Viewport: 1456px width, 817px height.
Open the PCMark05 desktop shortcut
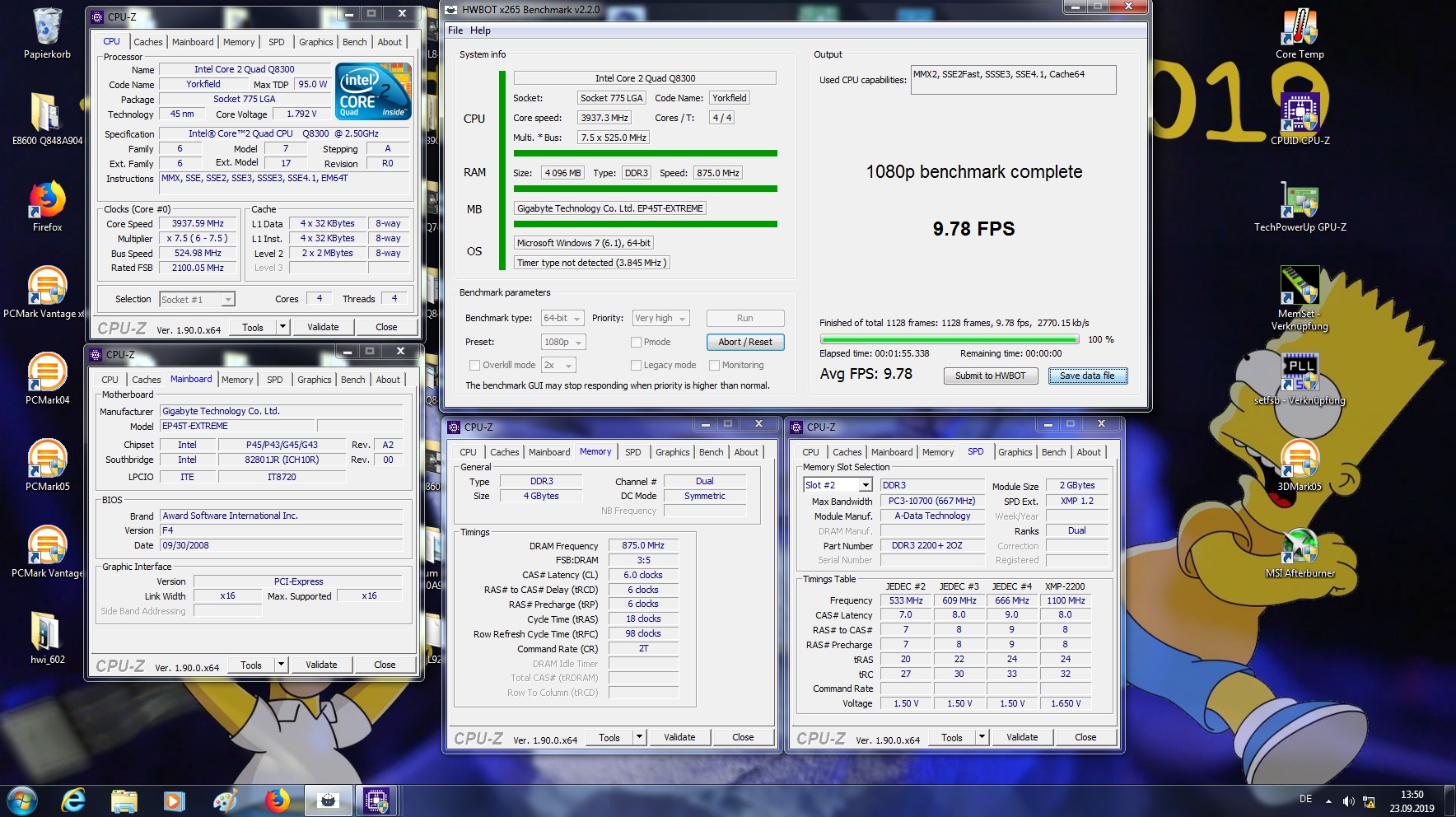click(x=47, y=458)
